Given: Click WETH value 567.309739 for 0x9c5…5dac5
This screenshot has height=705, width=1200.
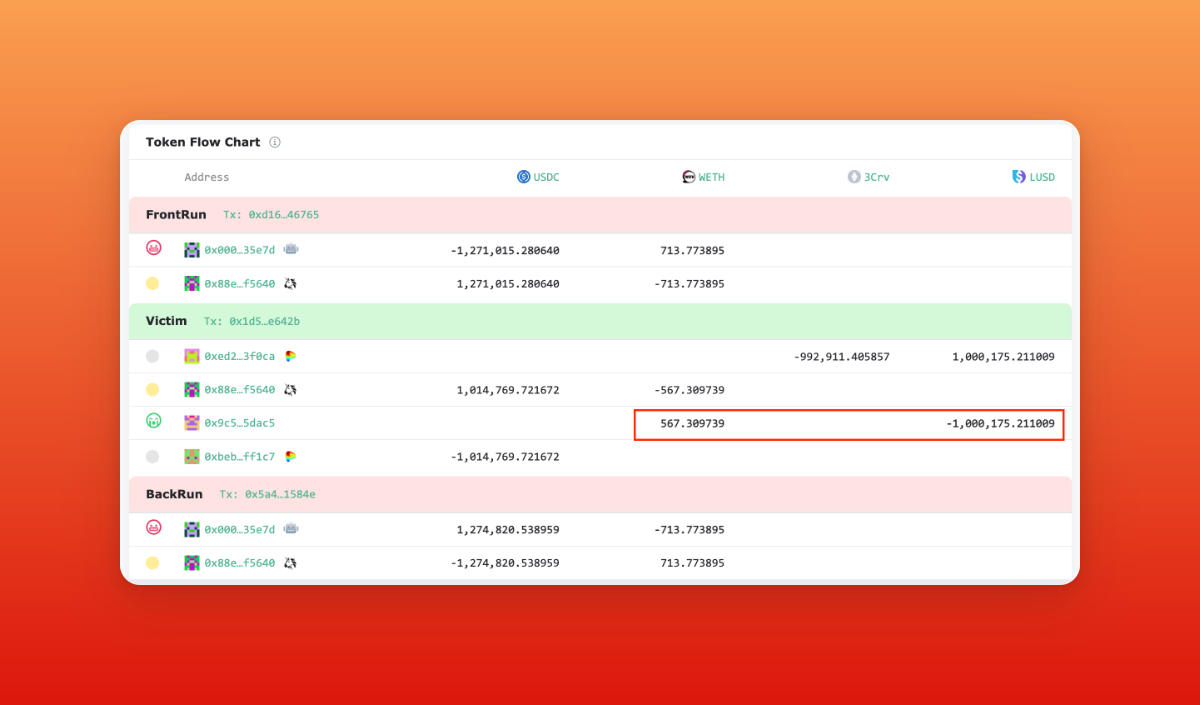Looking at the screenshot, I should tap(692, 424).
